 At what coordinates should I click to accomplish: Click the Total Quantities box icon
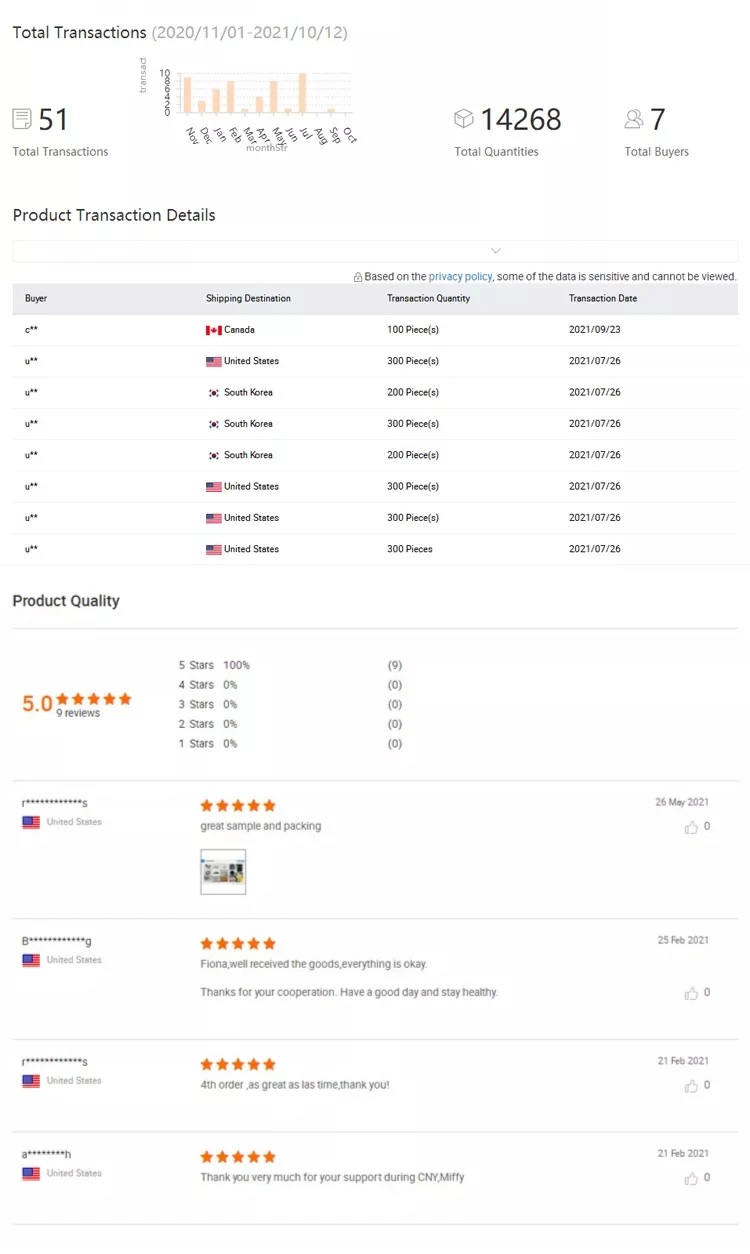click(464, 119)
